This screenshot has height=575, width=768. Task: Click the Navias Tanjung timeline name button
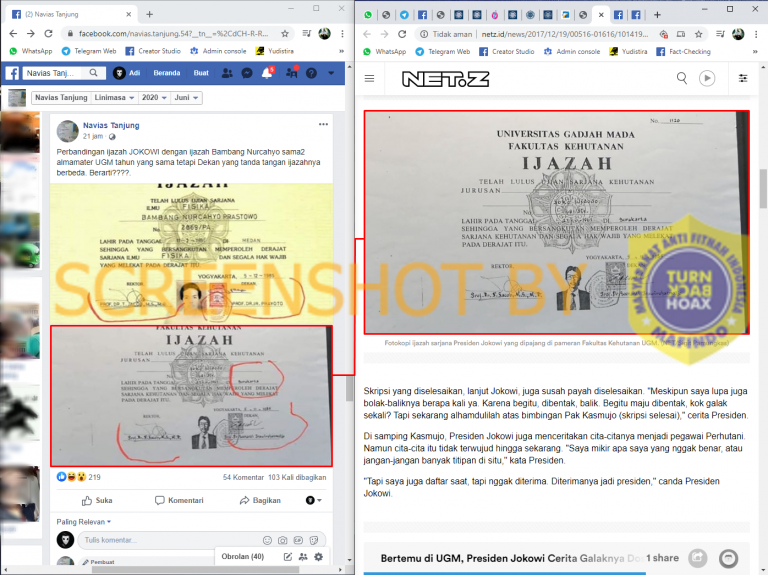(61, 97)
